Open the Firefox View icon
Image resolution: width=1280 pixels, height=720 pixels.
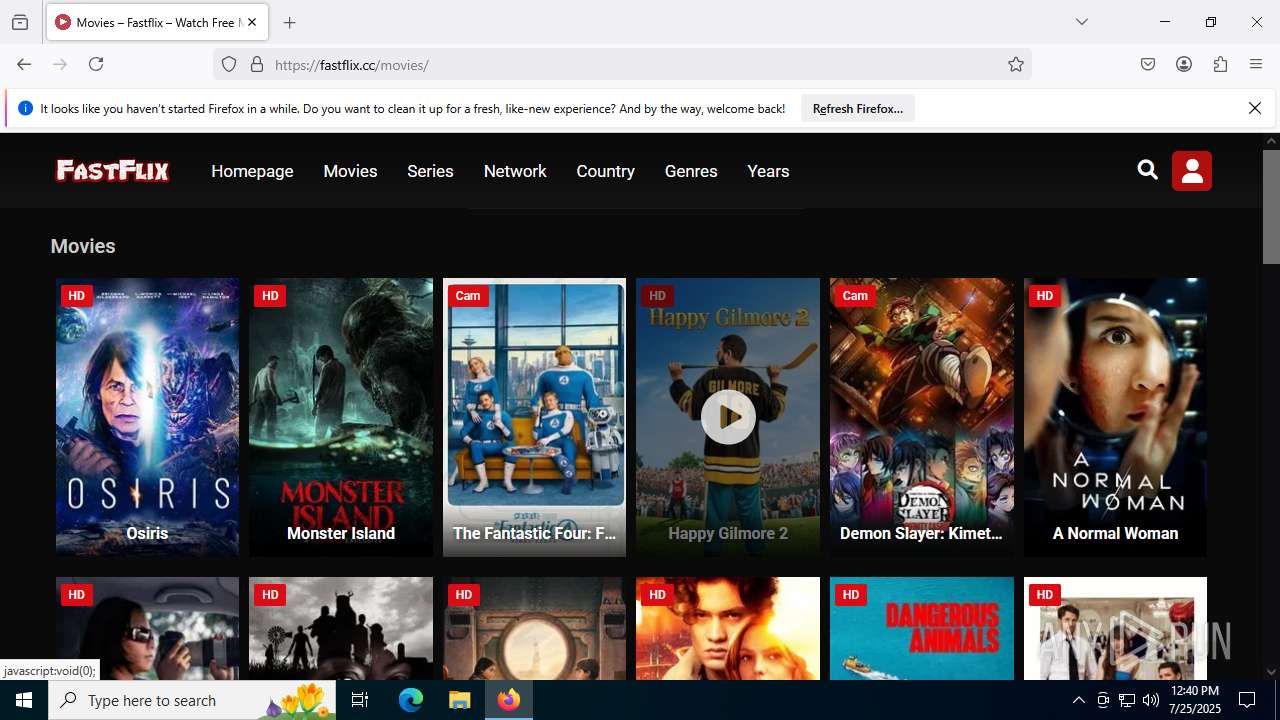[20, 22]
